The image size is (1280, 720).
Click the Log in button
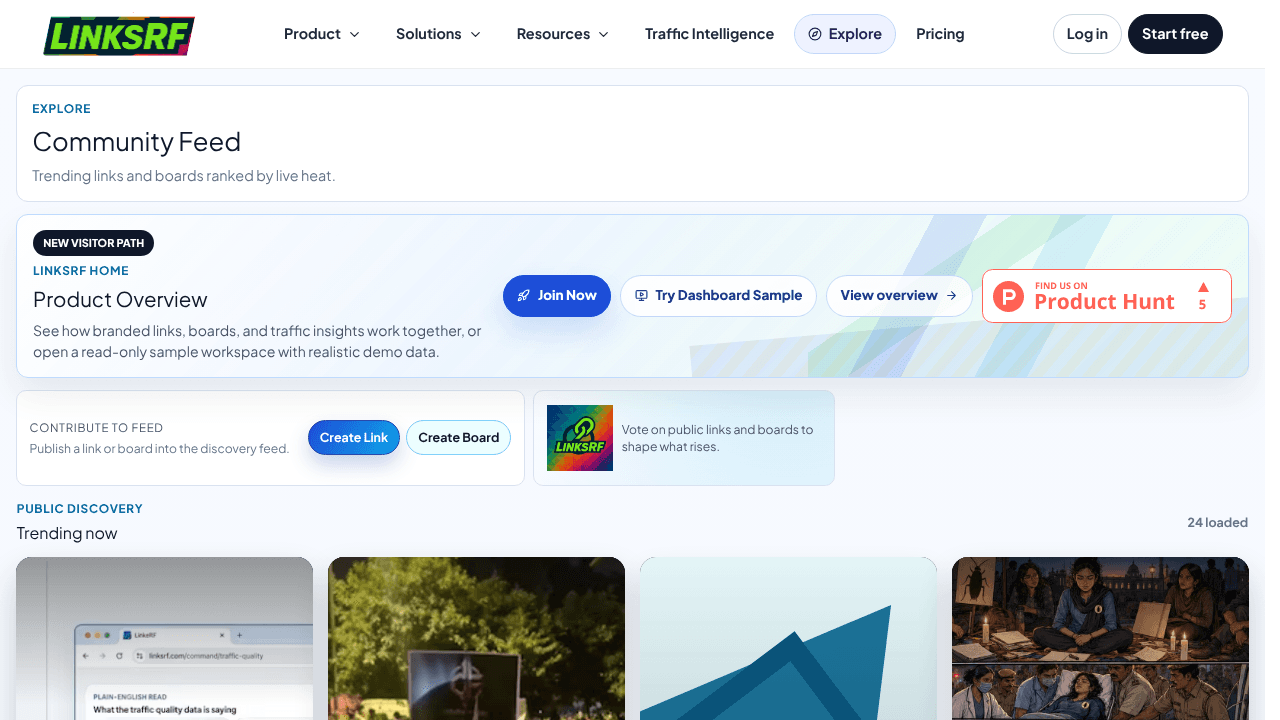[1087, 34]
